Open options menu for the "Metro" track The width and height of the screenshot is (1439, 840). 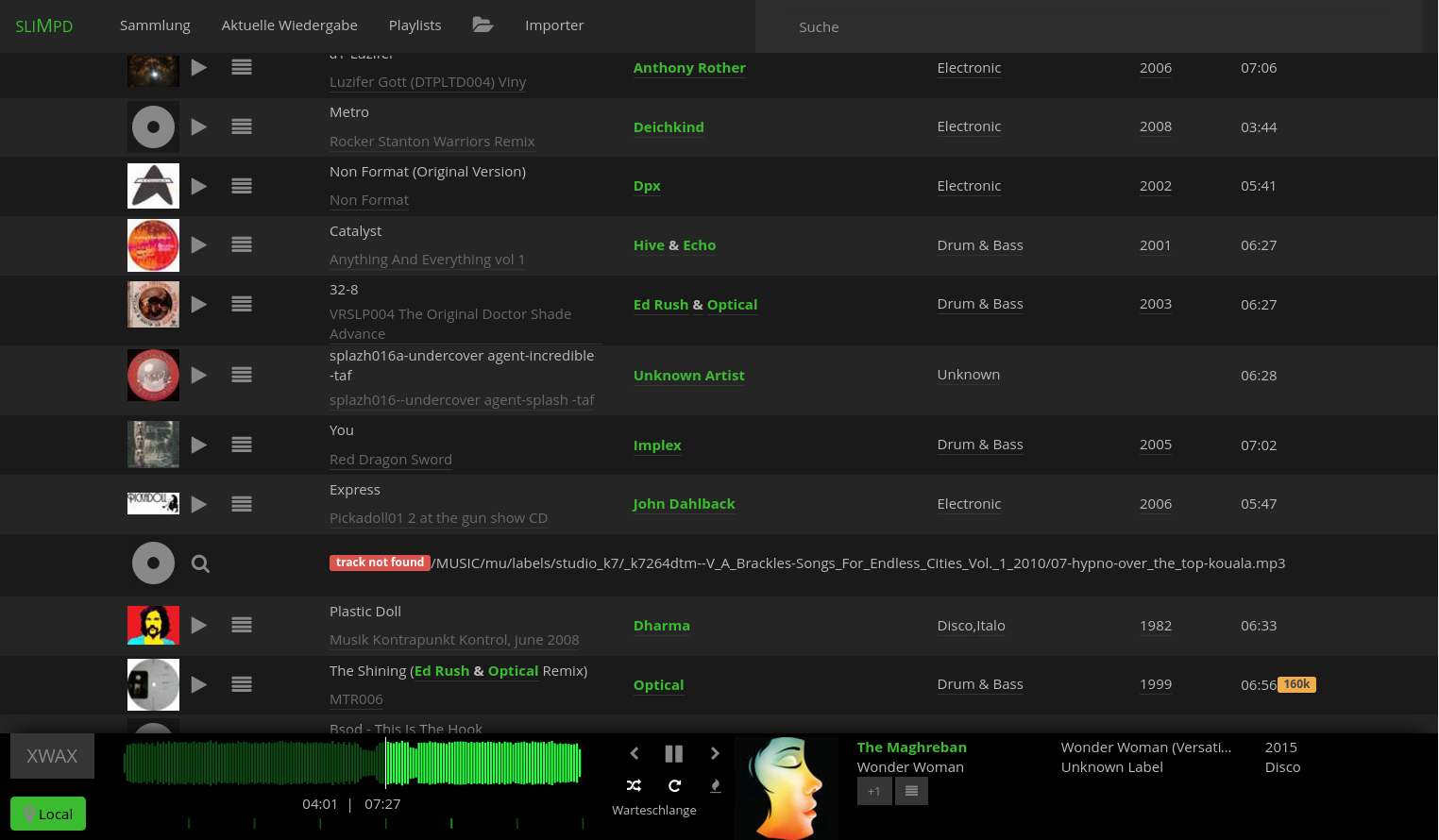(x=242, y=126)
